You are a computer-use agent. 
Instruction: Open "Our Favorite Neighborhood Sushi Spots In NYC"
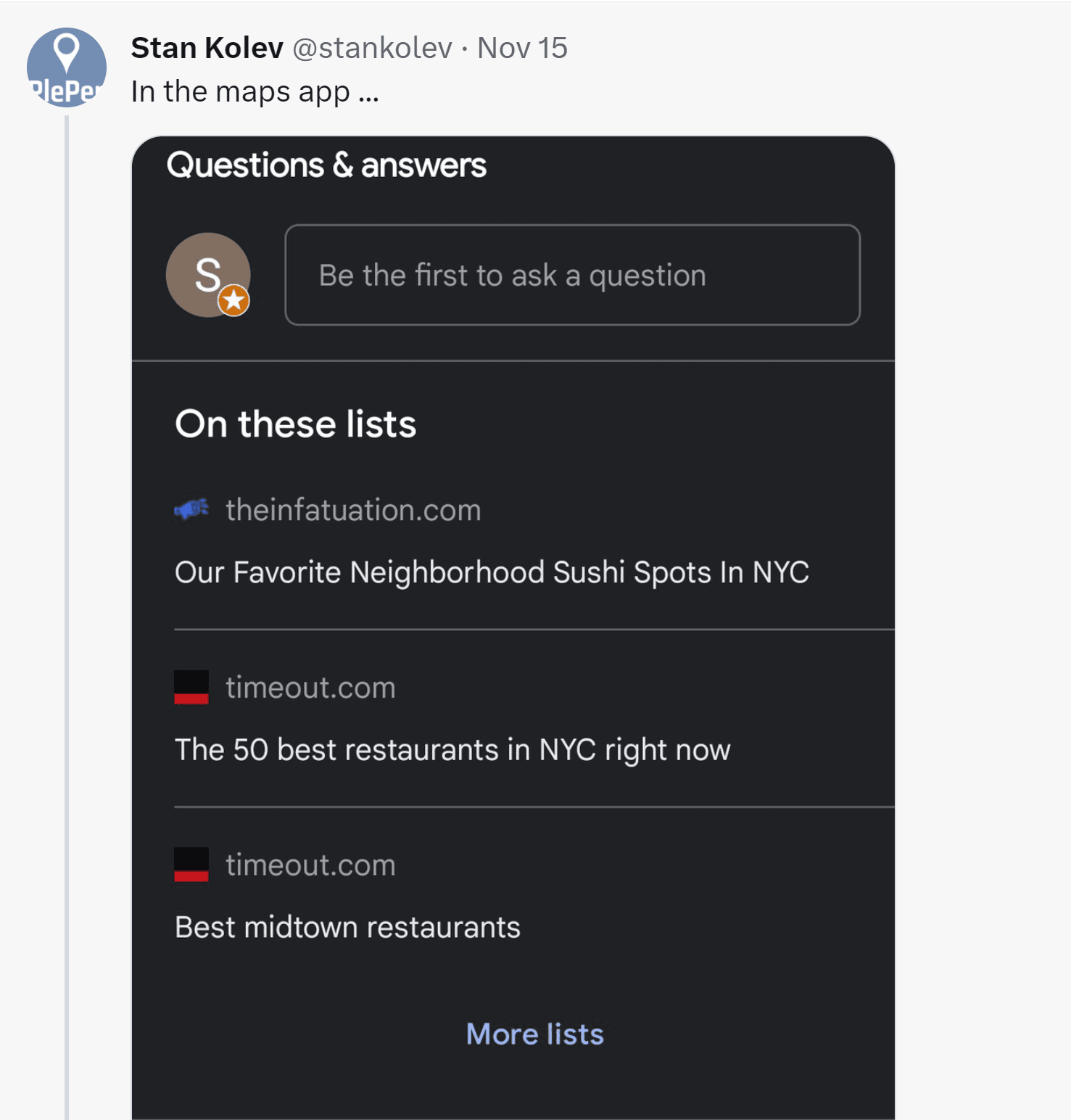(x=492, y=572)
